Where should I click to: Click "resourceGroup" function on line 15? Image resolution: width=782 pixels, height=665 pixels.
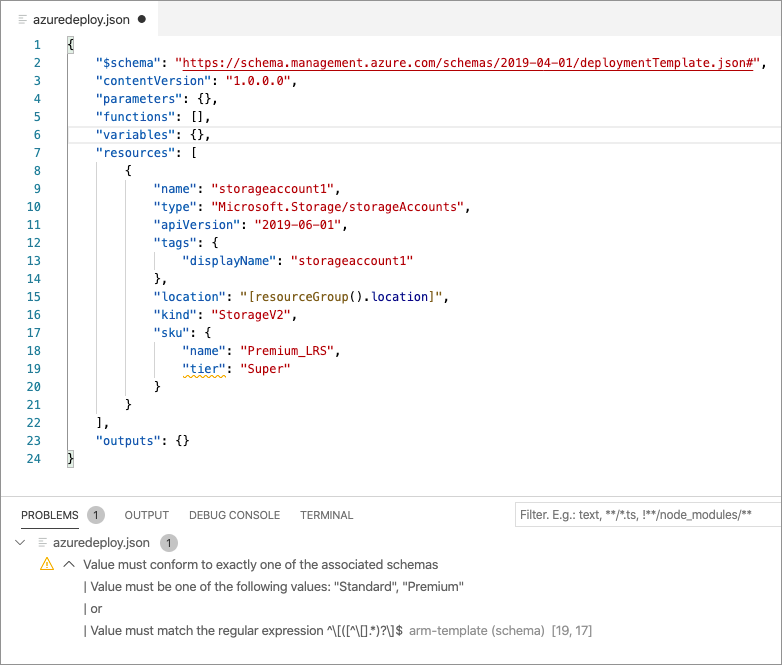click(302, 297)
